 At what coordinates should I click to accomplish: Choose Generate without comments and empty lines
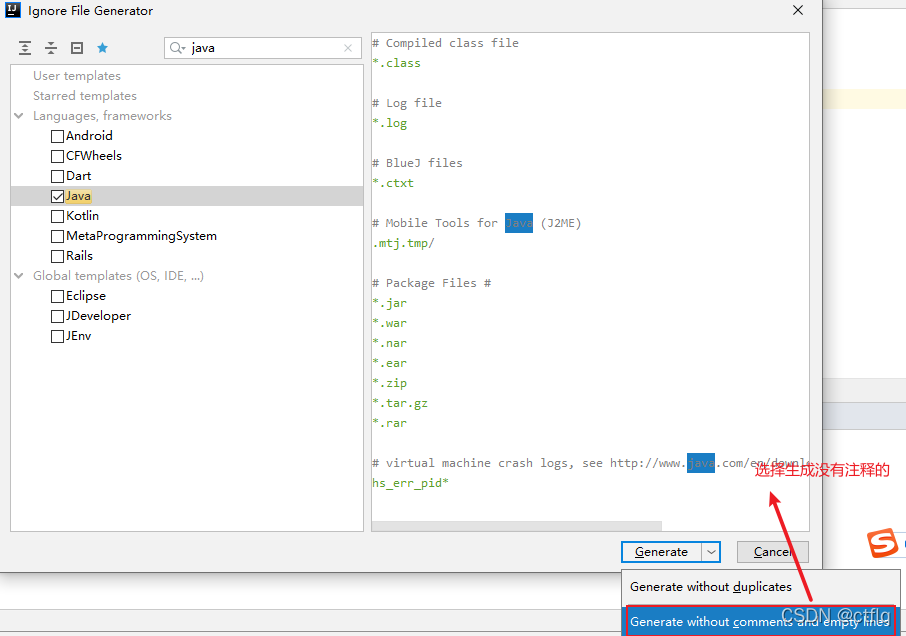(760, 622)
